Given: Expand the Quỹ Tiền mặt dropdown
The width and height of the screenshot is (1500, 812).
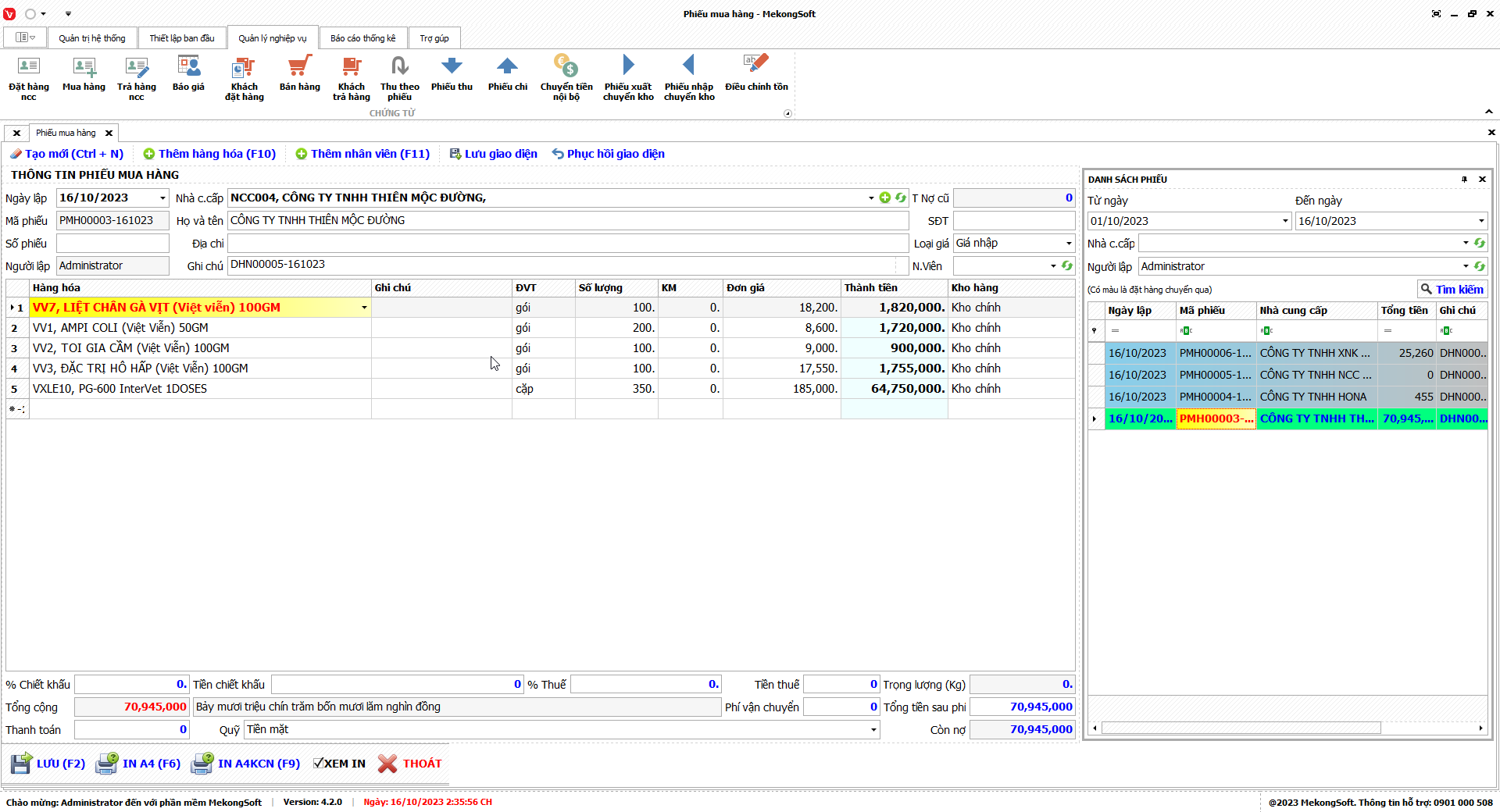Looking at the screenshot, I should 873,730.
